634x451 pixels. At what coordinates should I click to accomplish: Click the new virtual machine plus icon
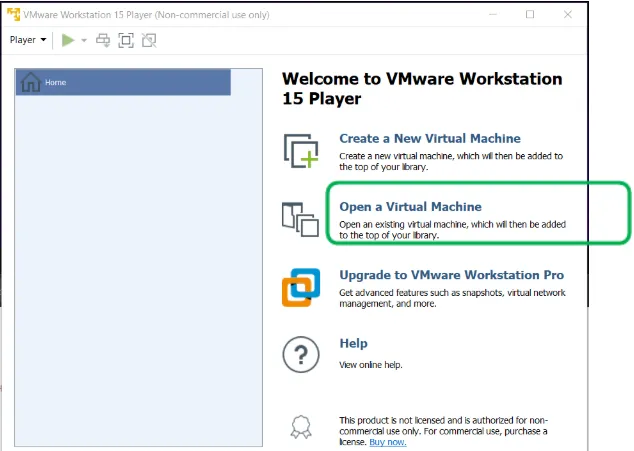tap(301, 151)
